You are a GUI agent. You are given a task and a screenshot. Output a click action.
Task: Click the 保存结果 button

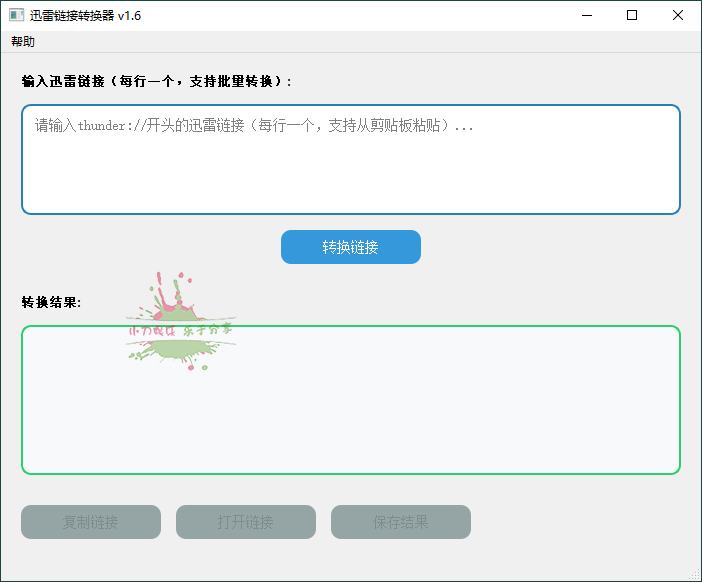click(401, 522)
